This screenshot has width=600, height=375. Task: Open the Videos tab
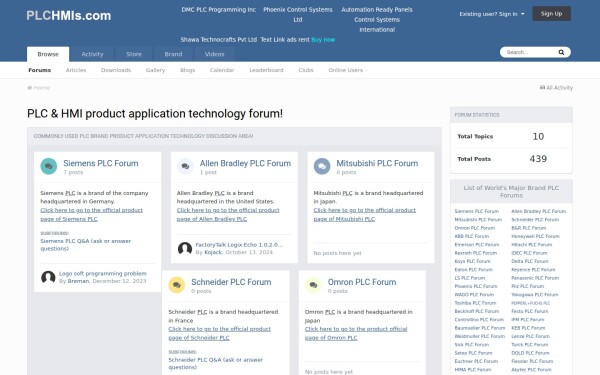tap(214, 54)
